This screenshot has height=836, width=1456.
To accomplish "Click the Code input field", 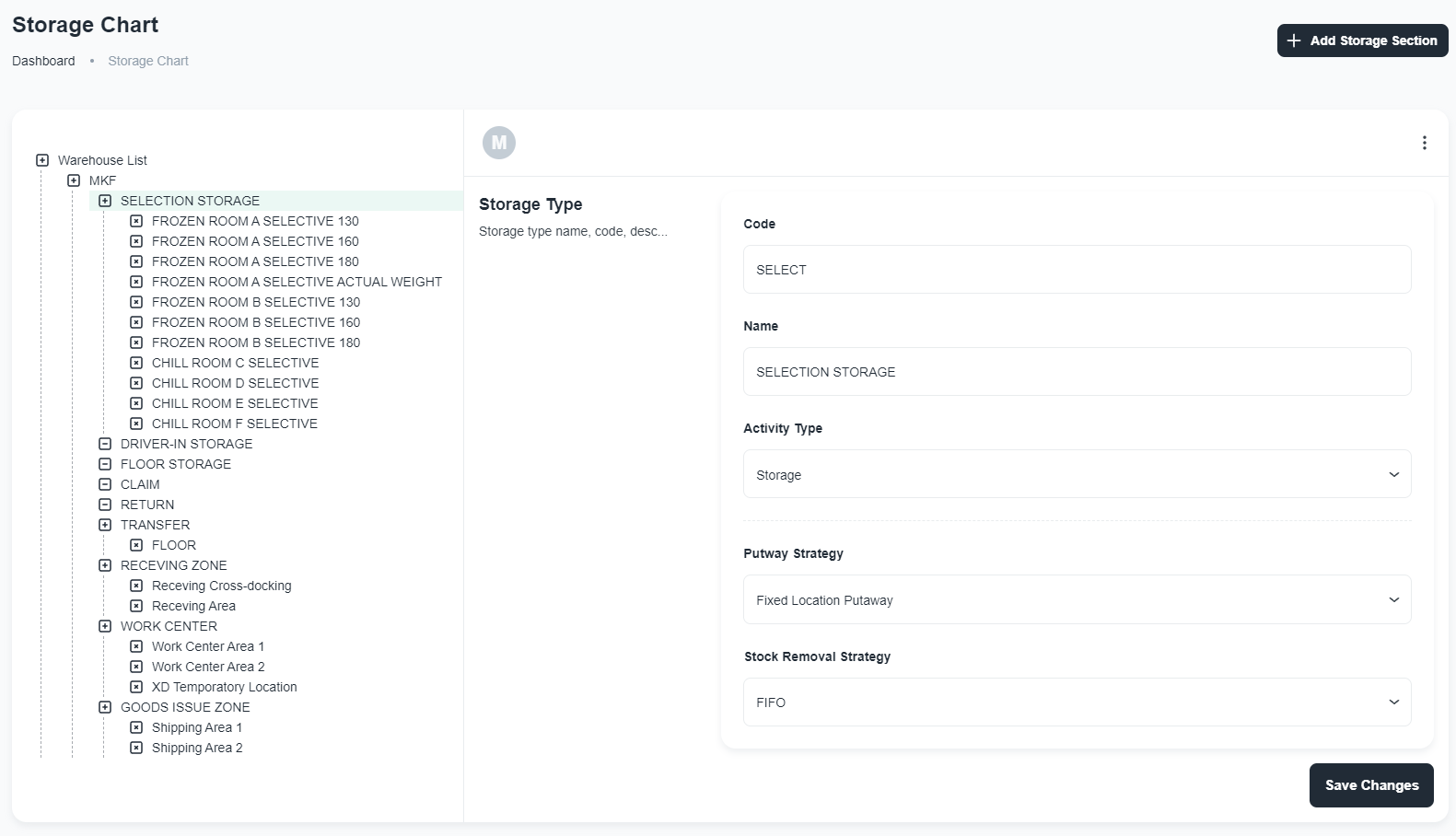I will click(1077, 270).
